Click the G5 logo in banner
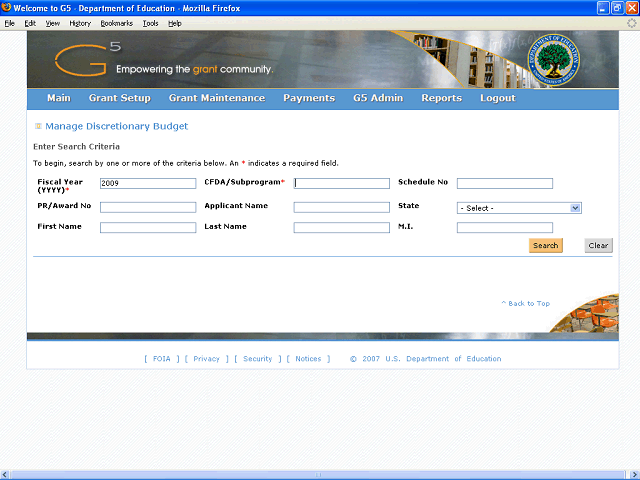The height and width of the screenshot is (480, 640). [x=88, y=60]
